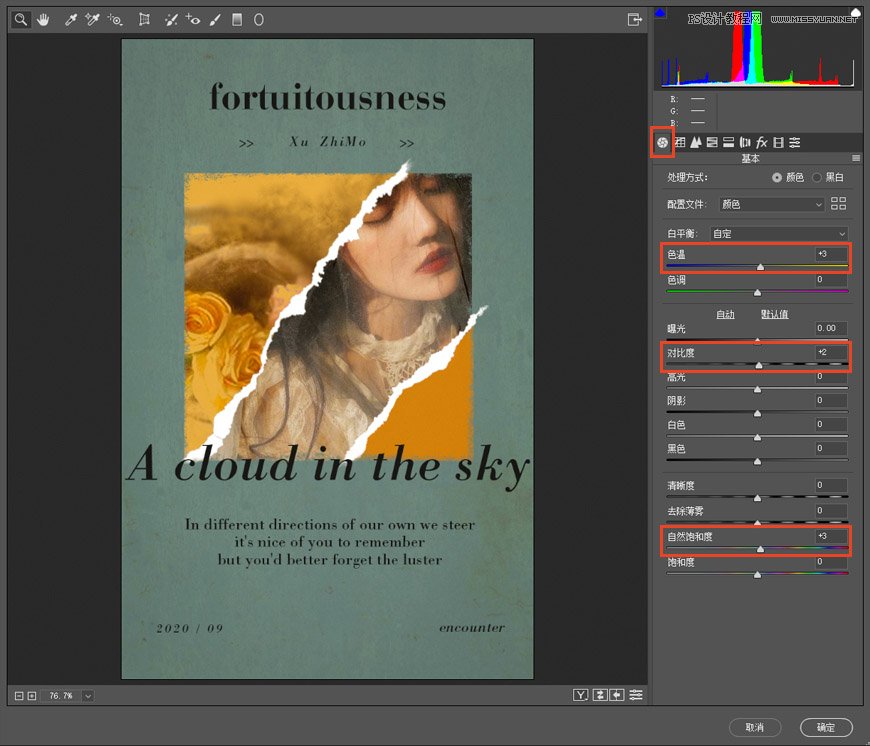The image size is (870, 746).
Task: Open the fx Effects panel
Action: click(x=761, y=142)
